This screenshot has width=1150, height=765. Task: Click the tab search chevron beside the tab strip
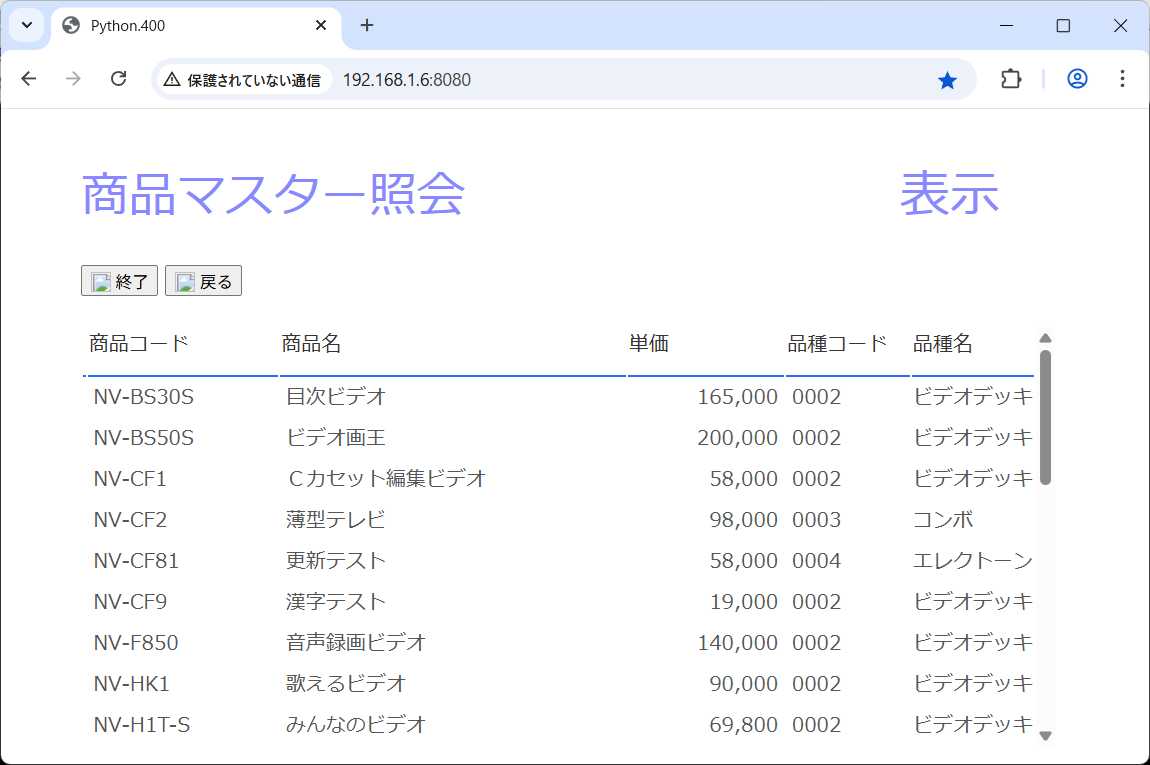coord(25,25)
